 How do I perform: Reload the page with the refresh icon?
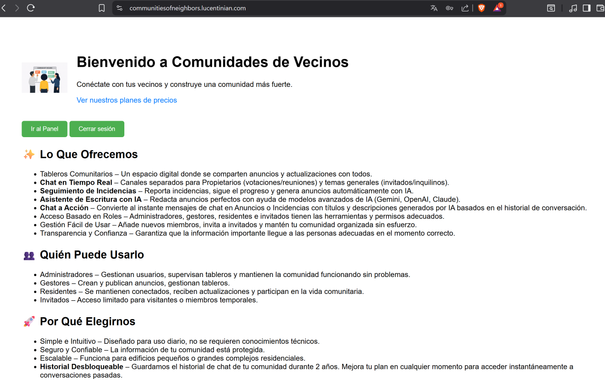tap(31, 8)
